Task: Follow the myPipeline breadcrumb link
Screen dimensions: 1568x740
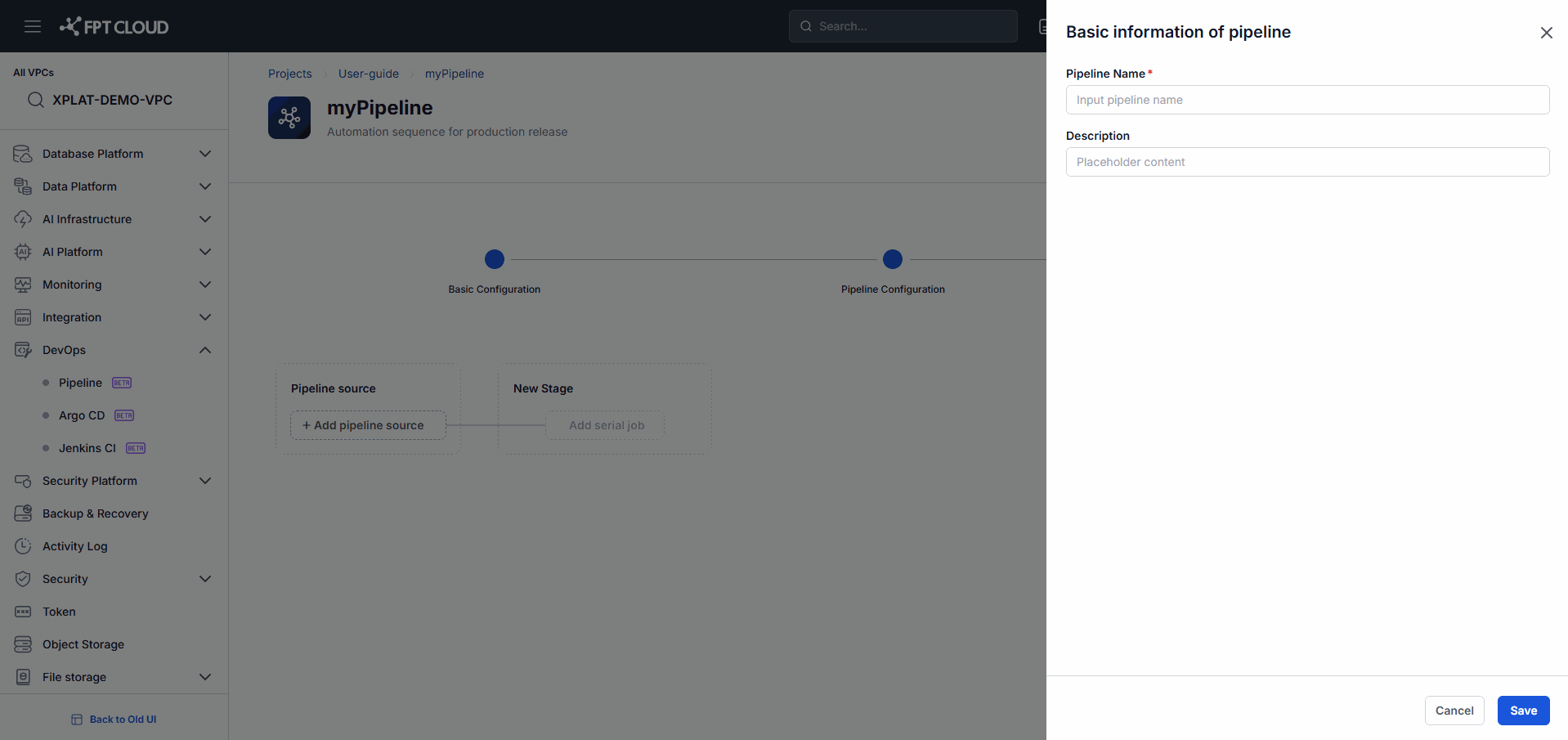Action: pyautogui.click(x=455, y=74)
